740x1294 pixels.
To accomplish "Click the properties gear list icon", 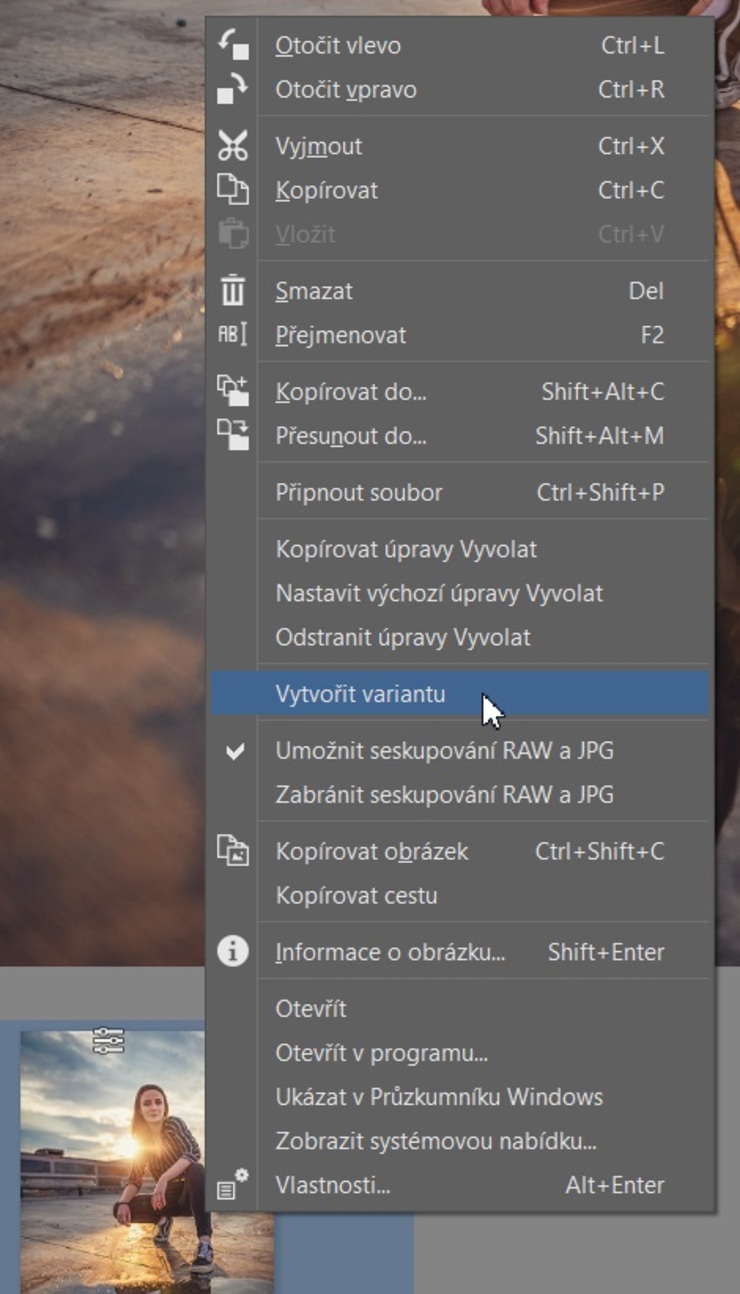I will (x=233, y=1184).
